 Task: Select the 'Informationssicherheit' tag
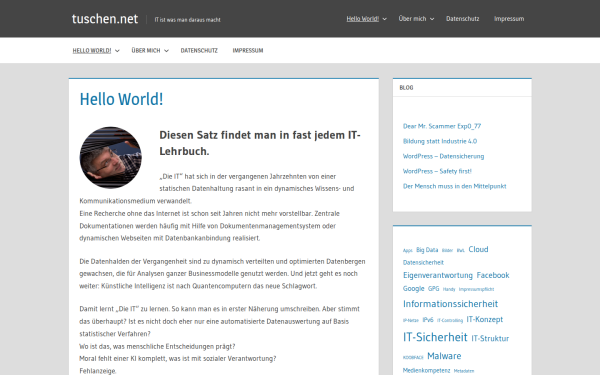[450, 304]
